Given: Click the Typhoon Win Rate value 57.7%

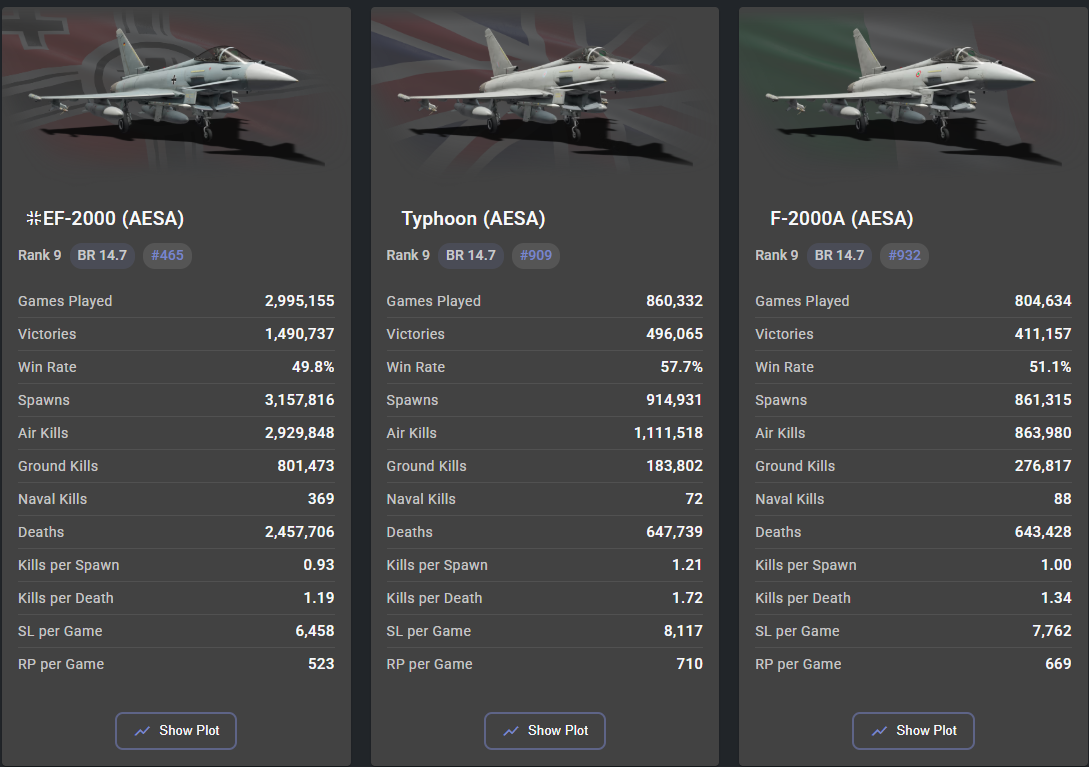Looking at the screenshot, I should (x=681, y=367).
